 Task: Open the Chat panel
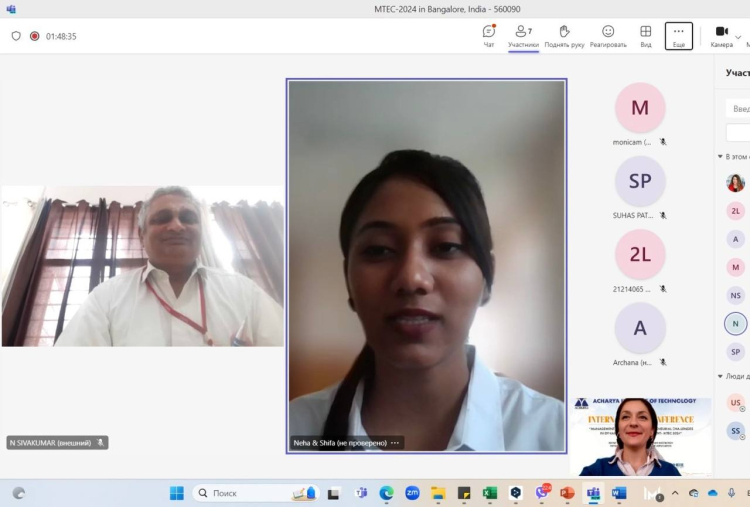(x=489, y=36)
